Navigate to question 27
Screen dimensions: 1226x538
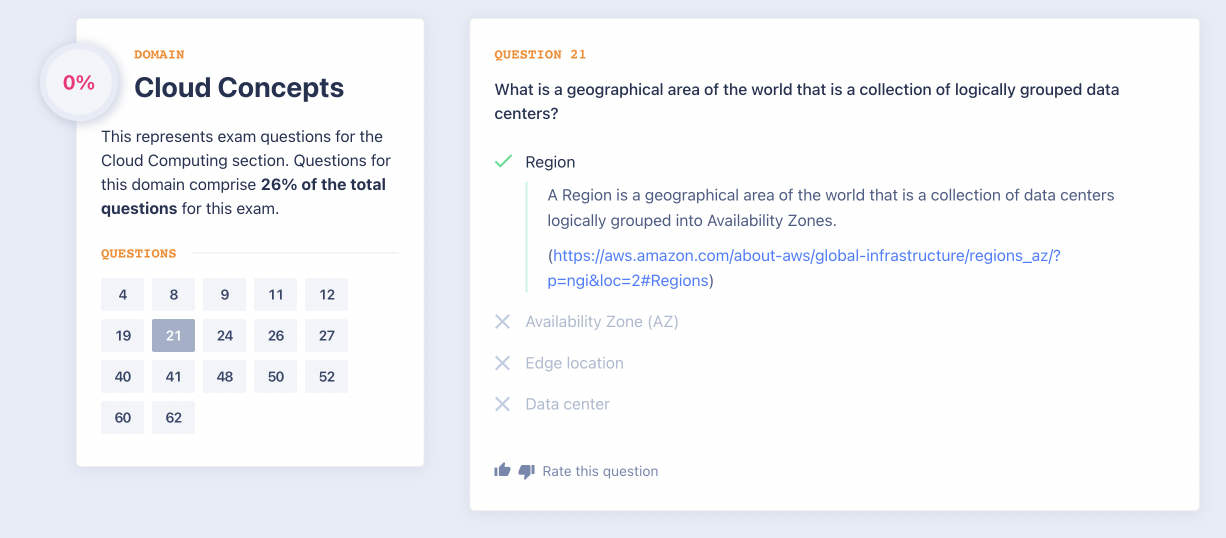(x=327, y=336)
